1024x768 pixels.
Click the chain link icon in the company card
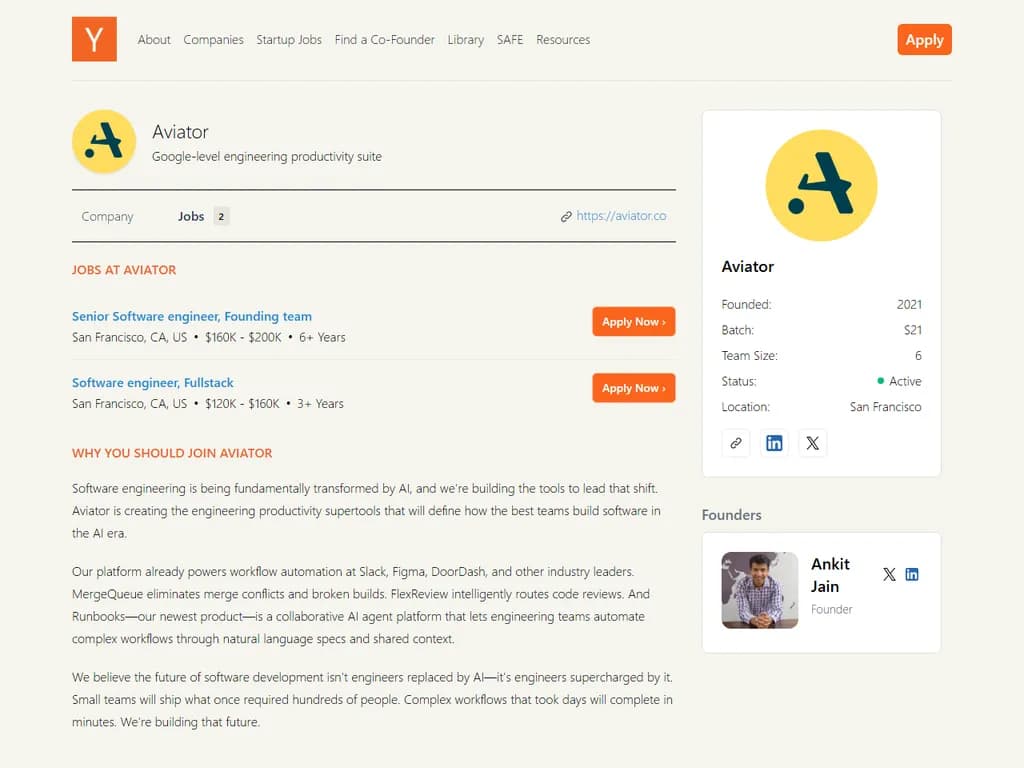[736, 443]
